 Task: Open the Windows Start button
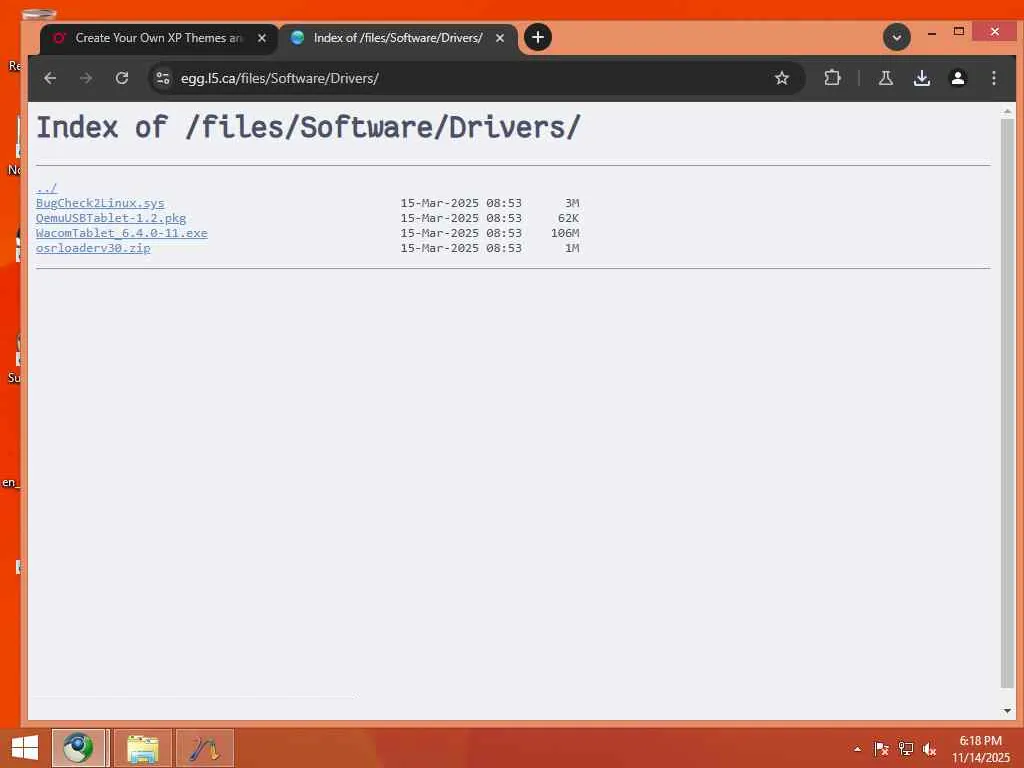pos(25,748)
